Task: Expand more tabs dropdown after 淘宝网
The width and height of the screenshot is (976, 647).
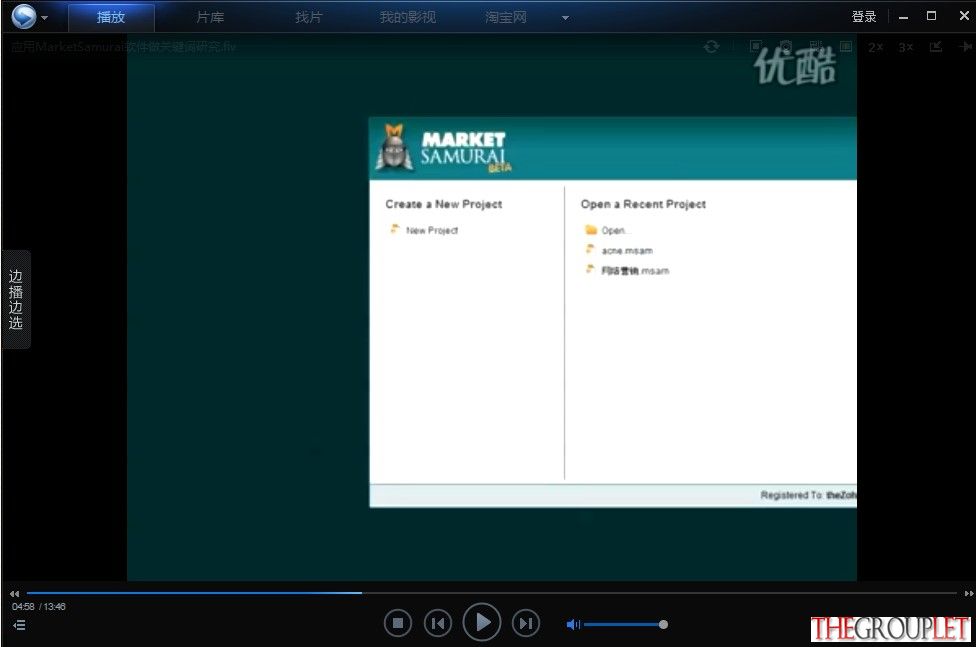Action: click(x=565, y=18)
